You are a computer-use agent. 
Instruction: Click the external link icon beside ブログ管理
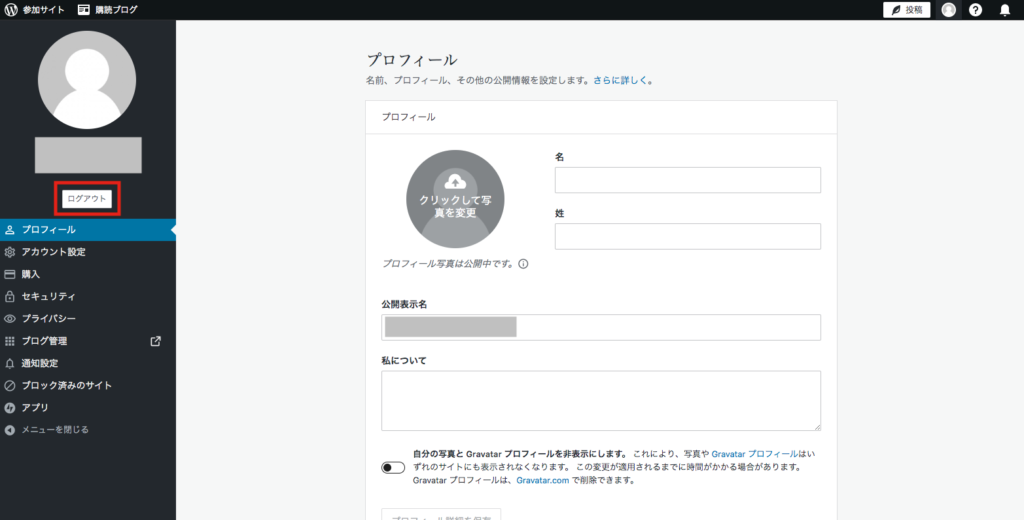click(x=155, y=341)
